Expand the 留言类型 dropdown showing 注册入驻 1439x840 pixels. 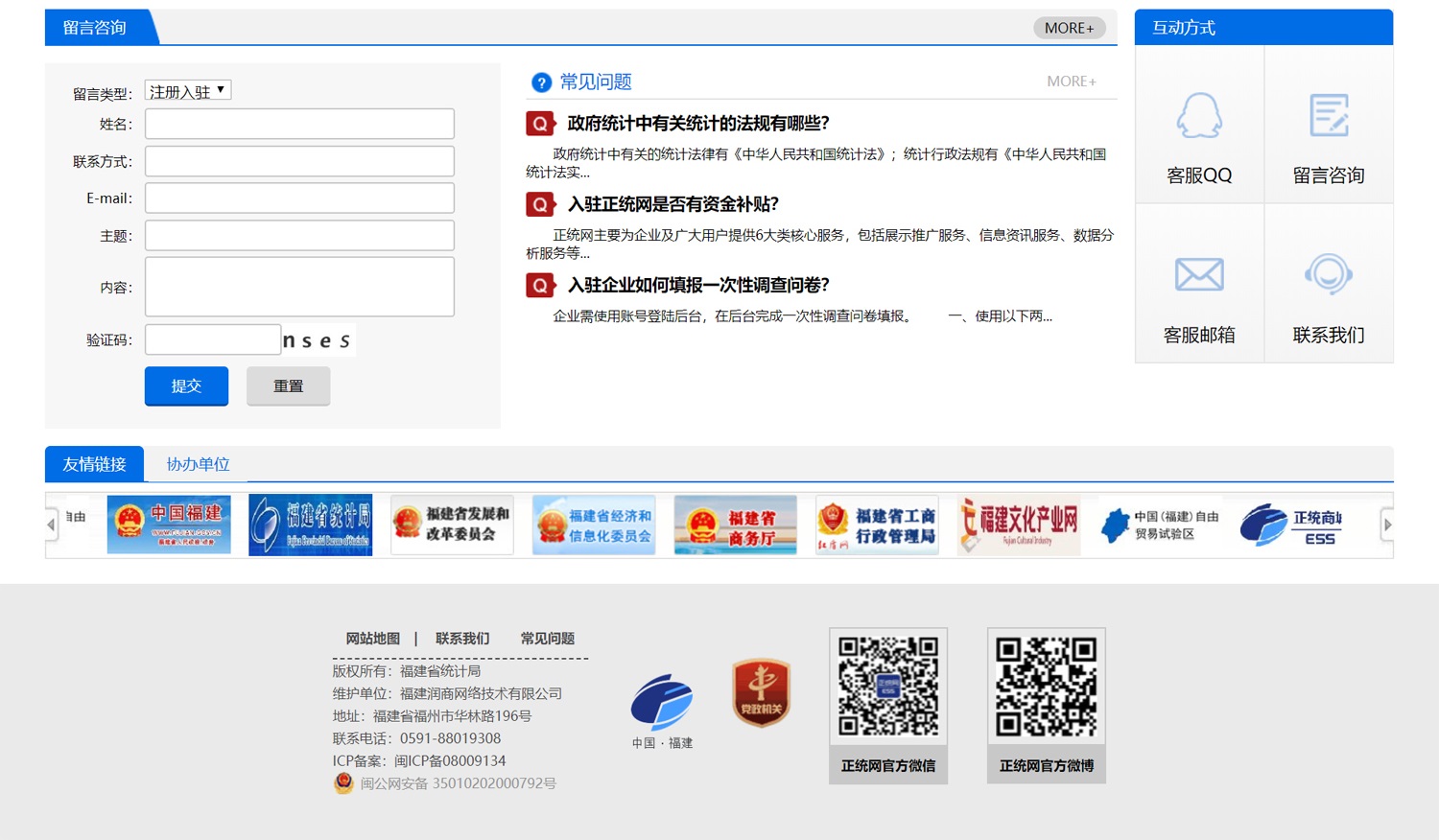click(188, 91)
